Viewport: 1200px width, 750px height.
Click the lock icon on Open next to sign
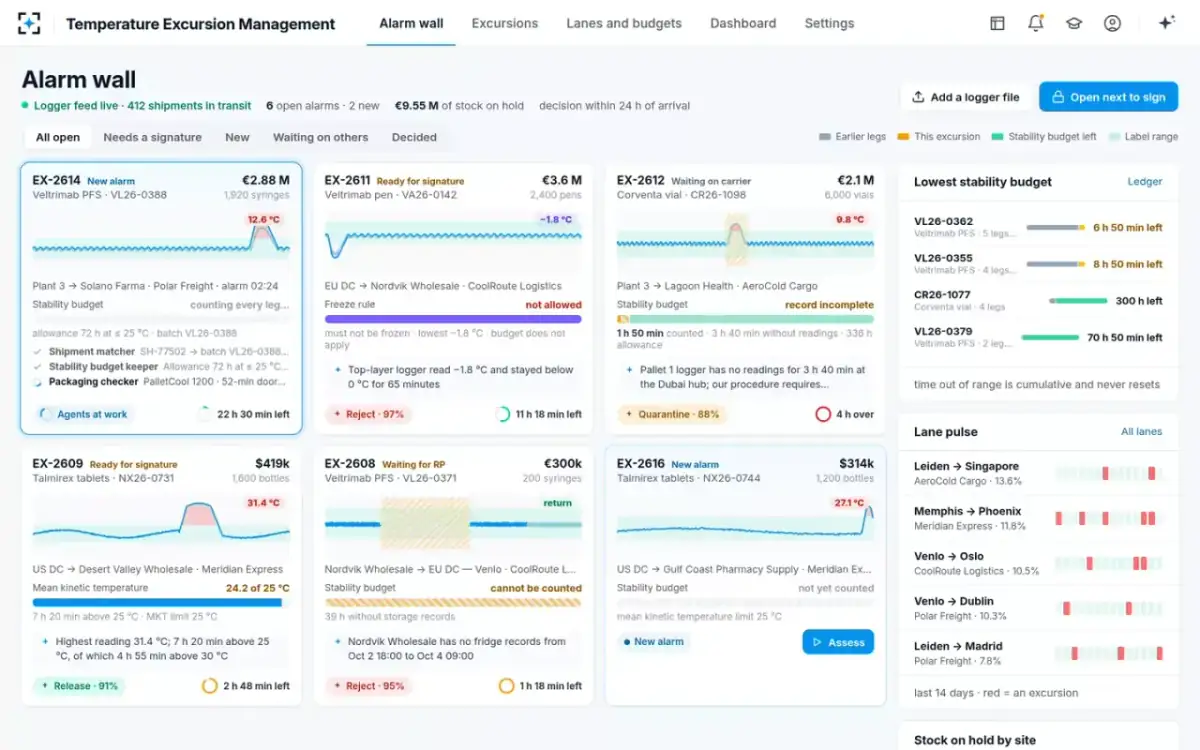click(x=1057, y=97)
